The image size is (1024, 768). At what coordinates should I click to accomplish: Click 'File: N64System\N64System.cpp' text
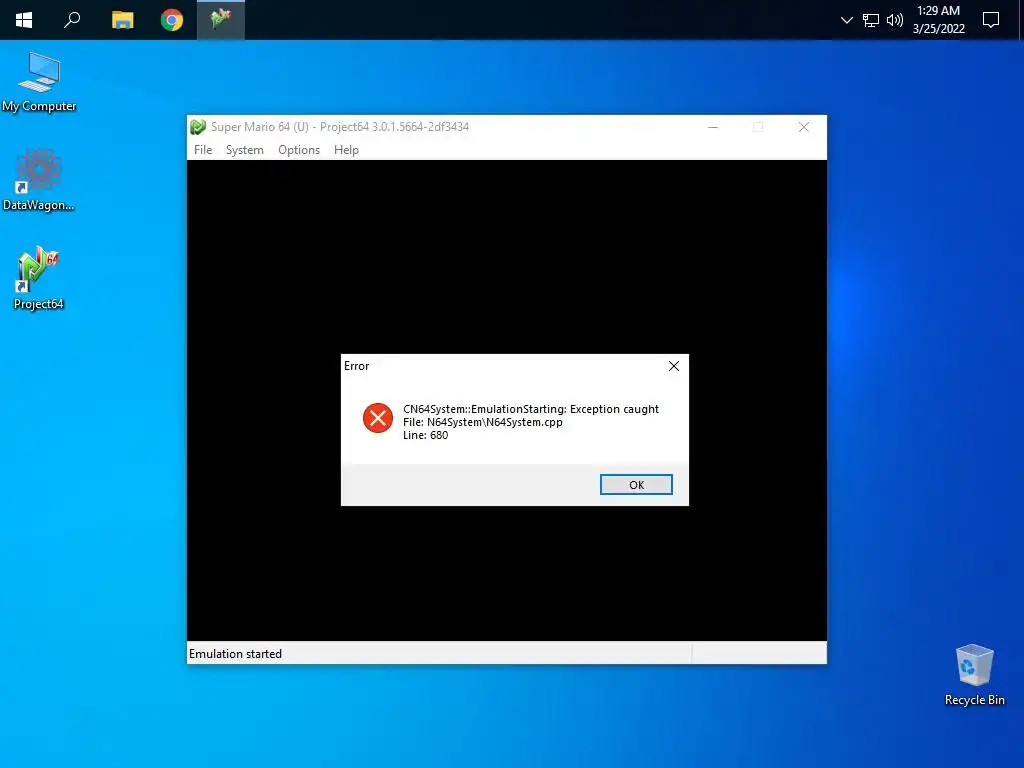tap(483, 422)
